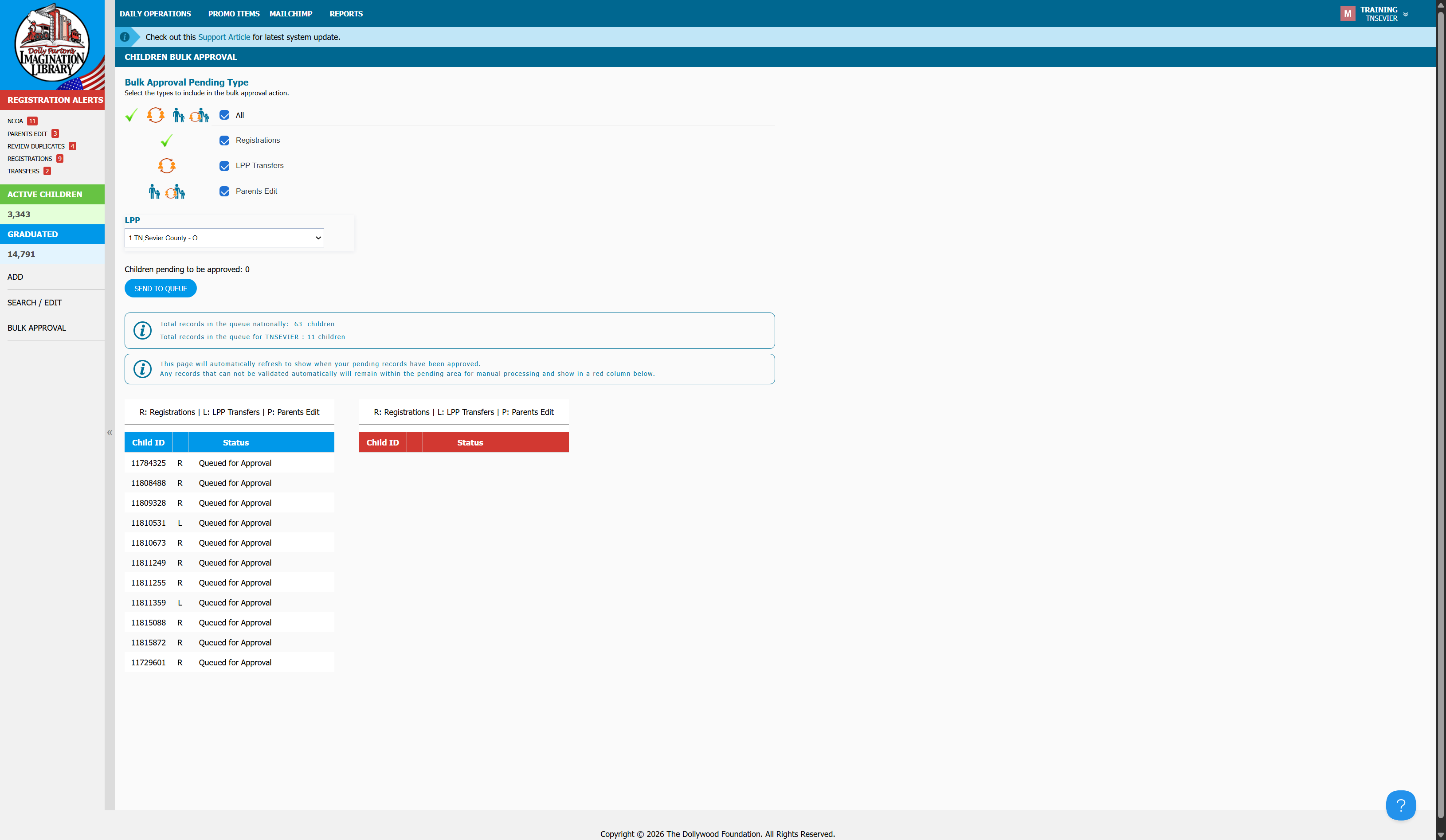The width and height of the screenshot is (1446, 840).
Task: Open the Promo Items menu
Action: (234, 14)
